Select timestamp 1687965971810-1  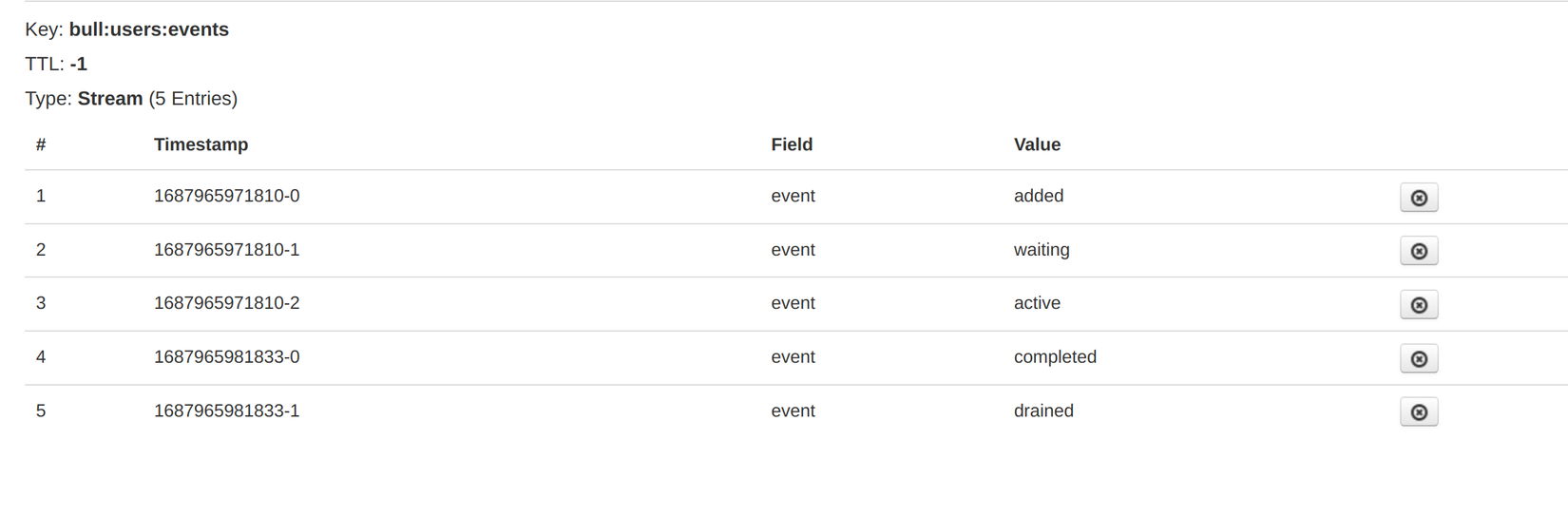(226, 250)
